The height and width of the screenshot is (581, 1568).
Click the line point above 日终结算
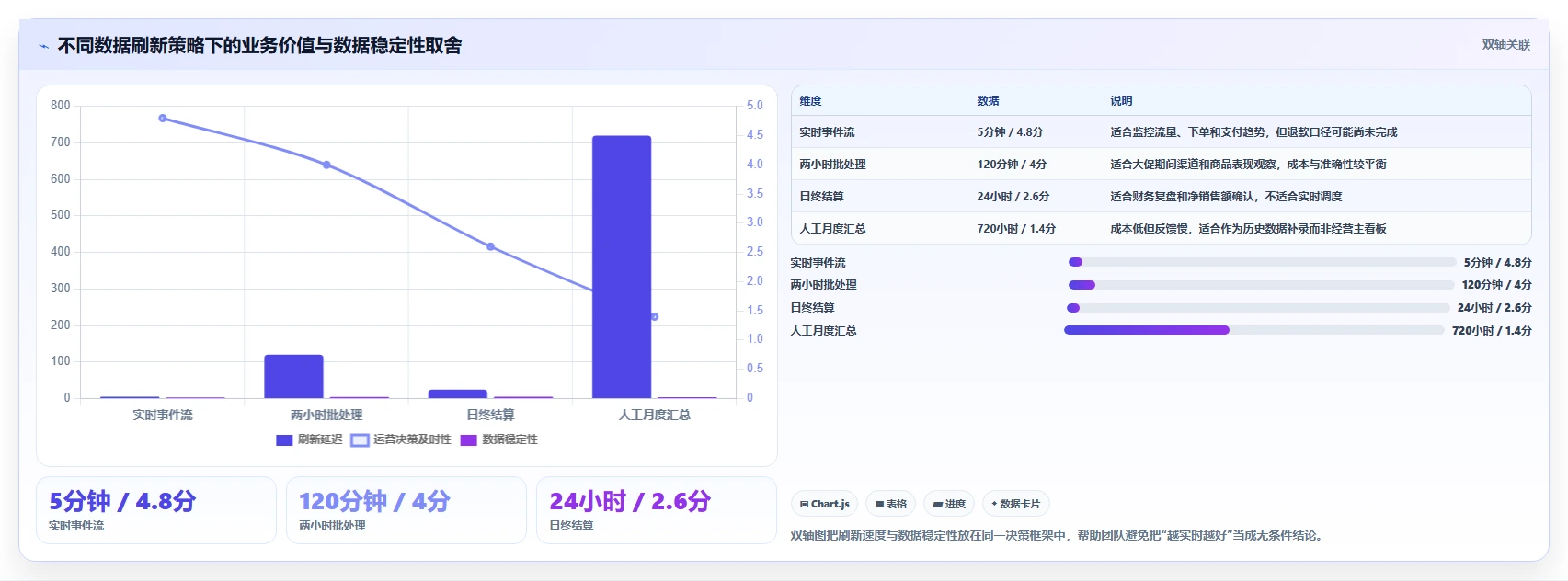pyautogui.click(x=490, y=246)
